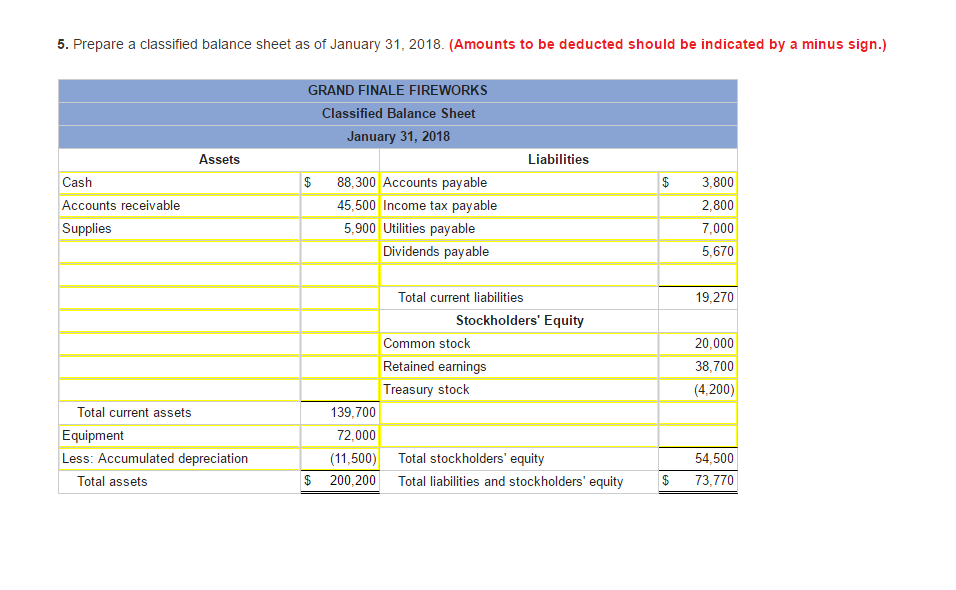Select the Supplies label field
The width and height of the screenshot is (956, 590).
[179, 229]
